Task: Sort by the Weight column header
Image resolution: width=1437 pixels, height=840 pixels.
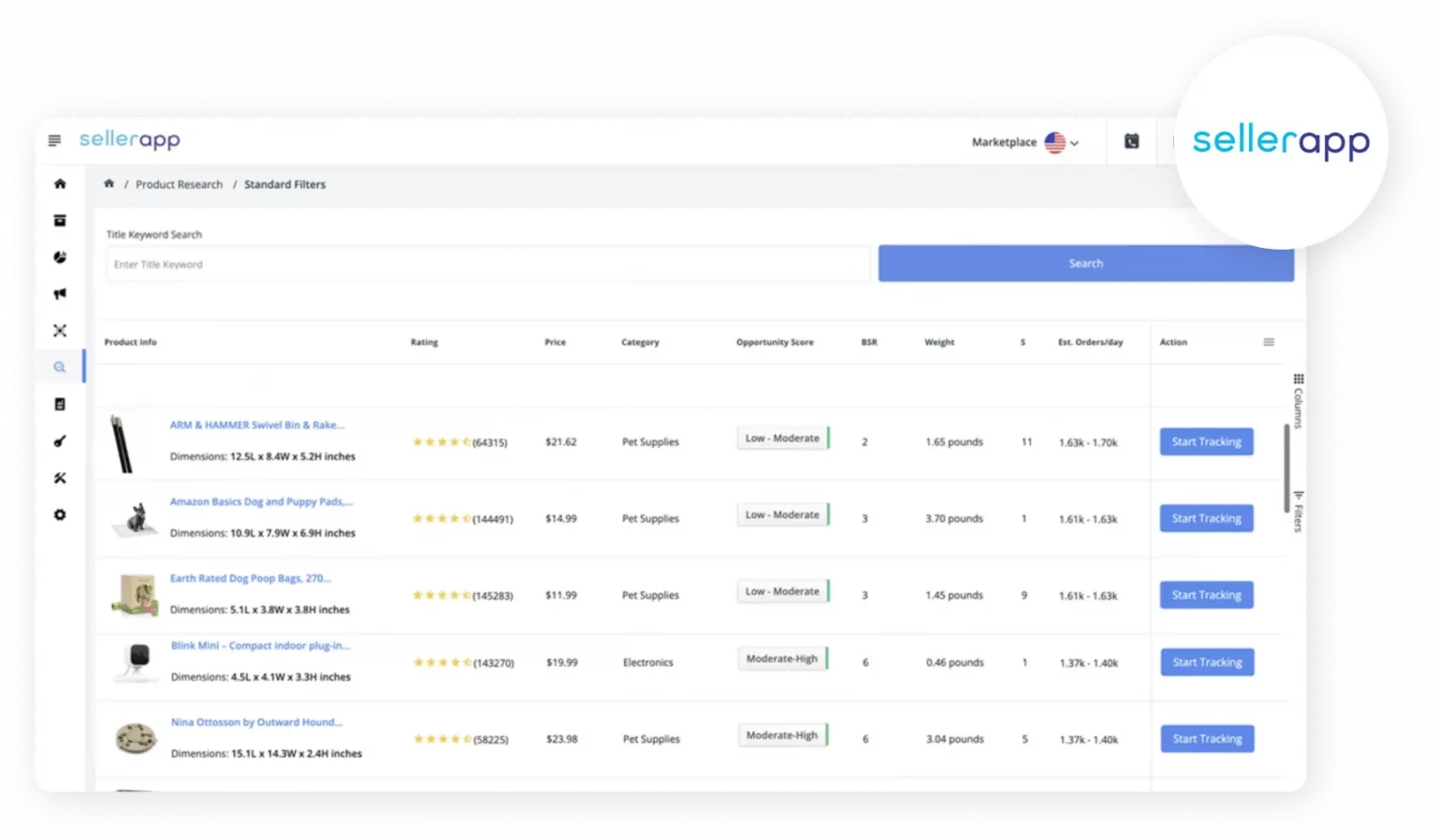Action: (939, 342)
